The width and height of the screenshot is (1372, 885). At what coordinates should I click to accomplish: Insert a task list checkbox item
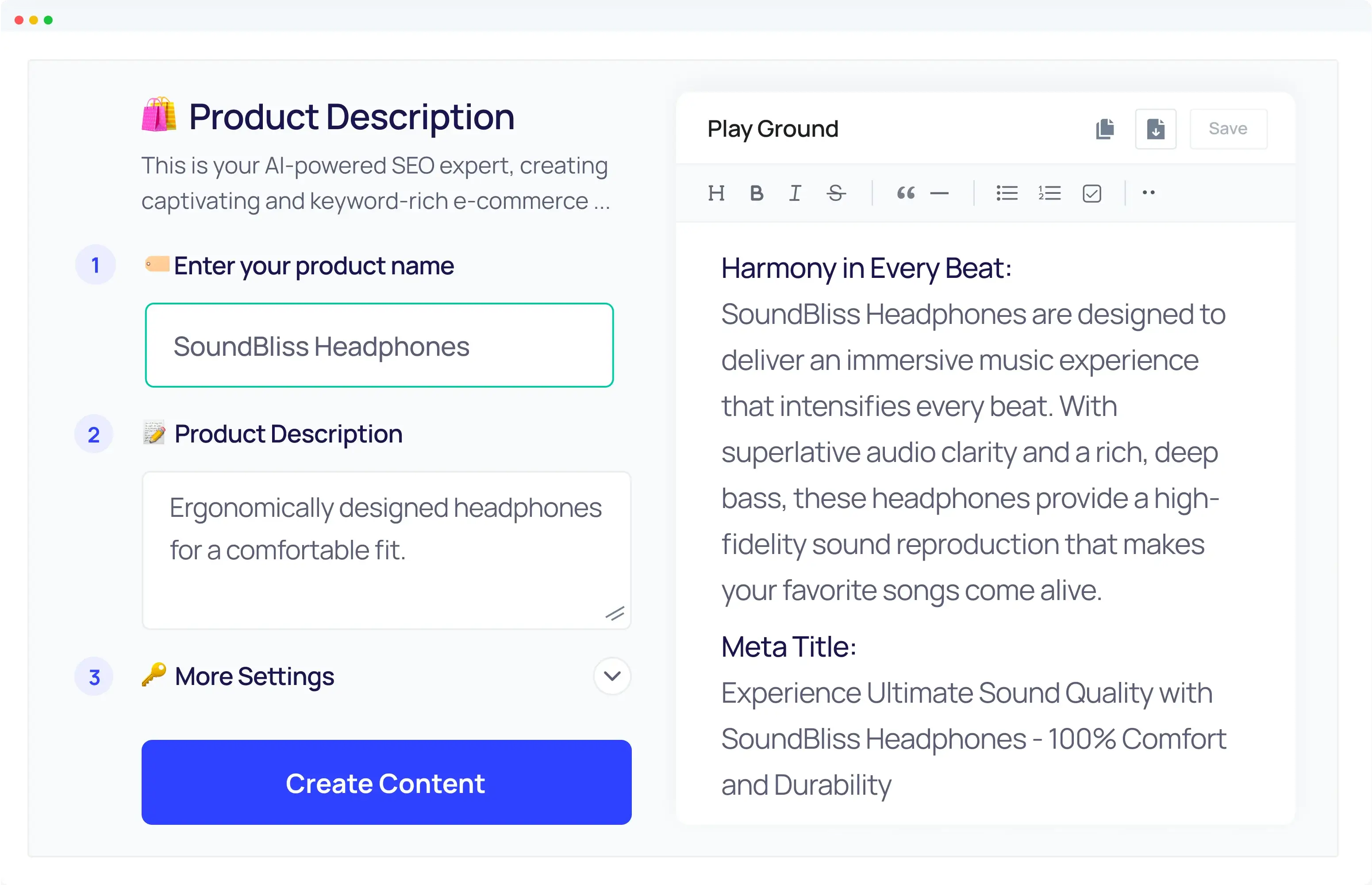tap(1091, 193)
